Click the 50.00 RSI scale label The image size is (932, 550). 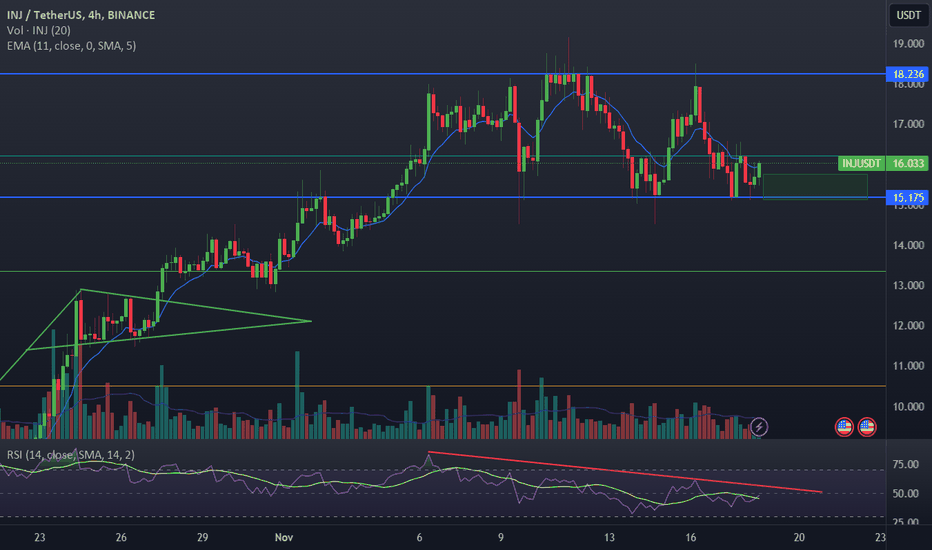[906, 494]
